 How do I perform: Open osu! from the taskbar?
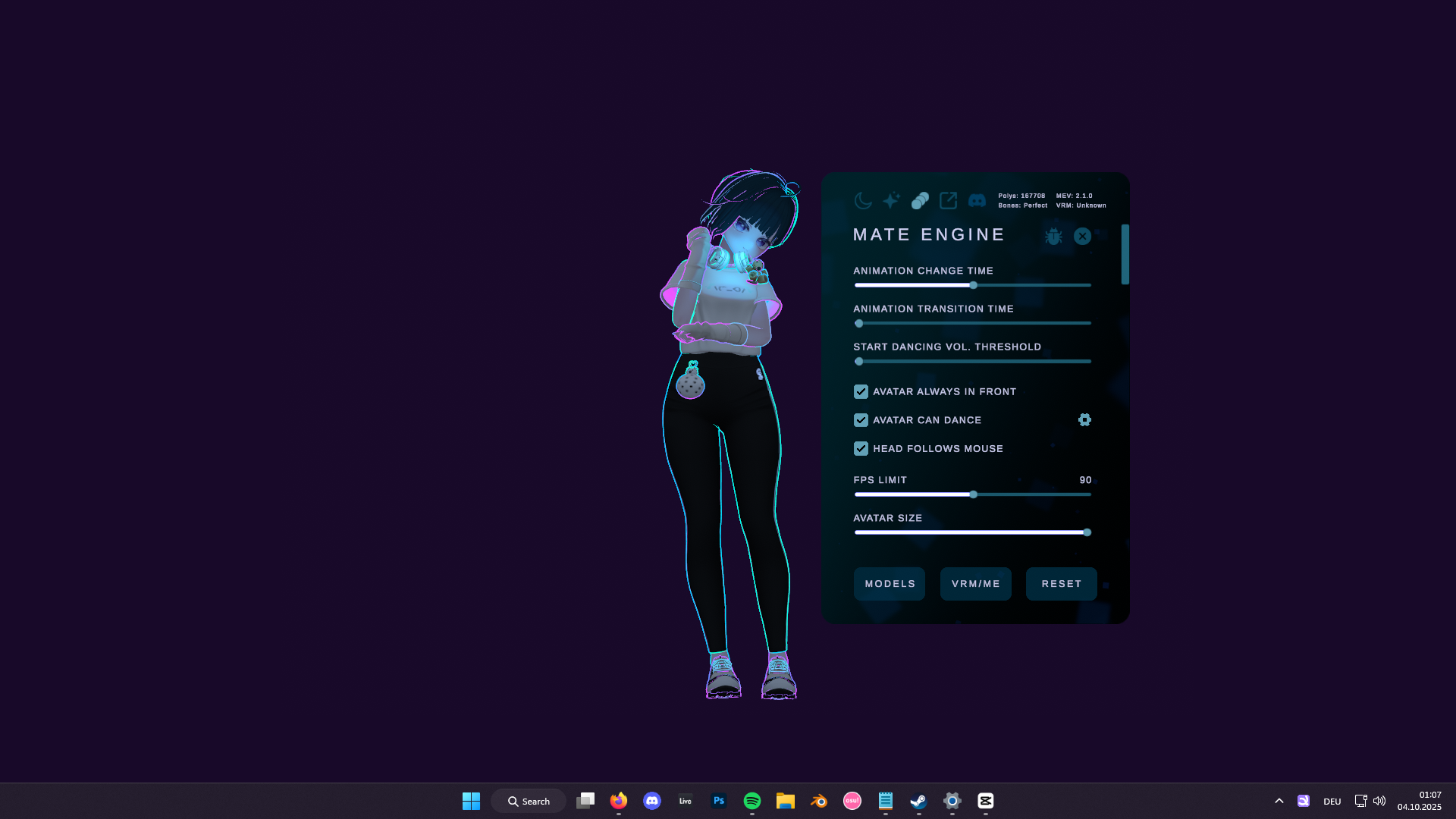click(852, 801)
